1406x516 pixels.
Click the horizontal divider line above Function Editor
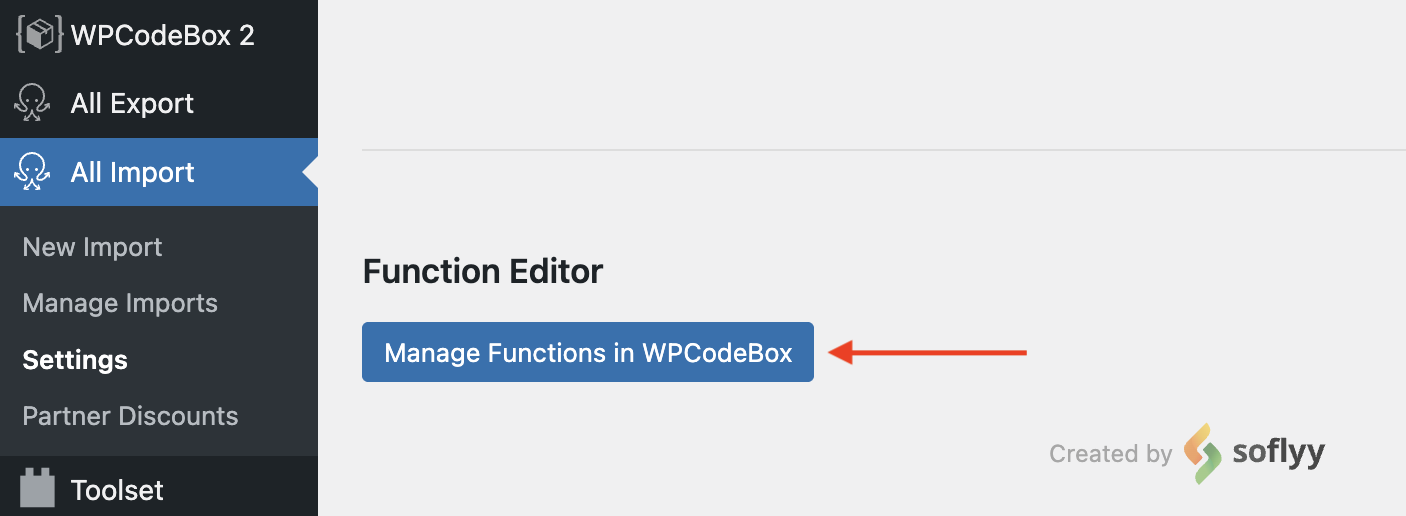[884, 150]
